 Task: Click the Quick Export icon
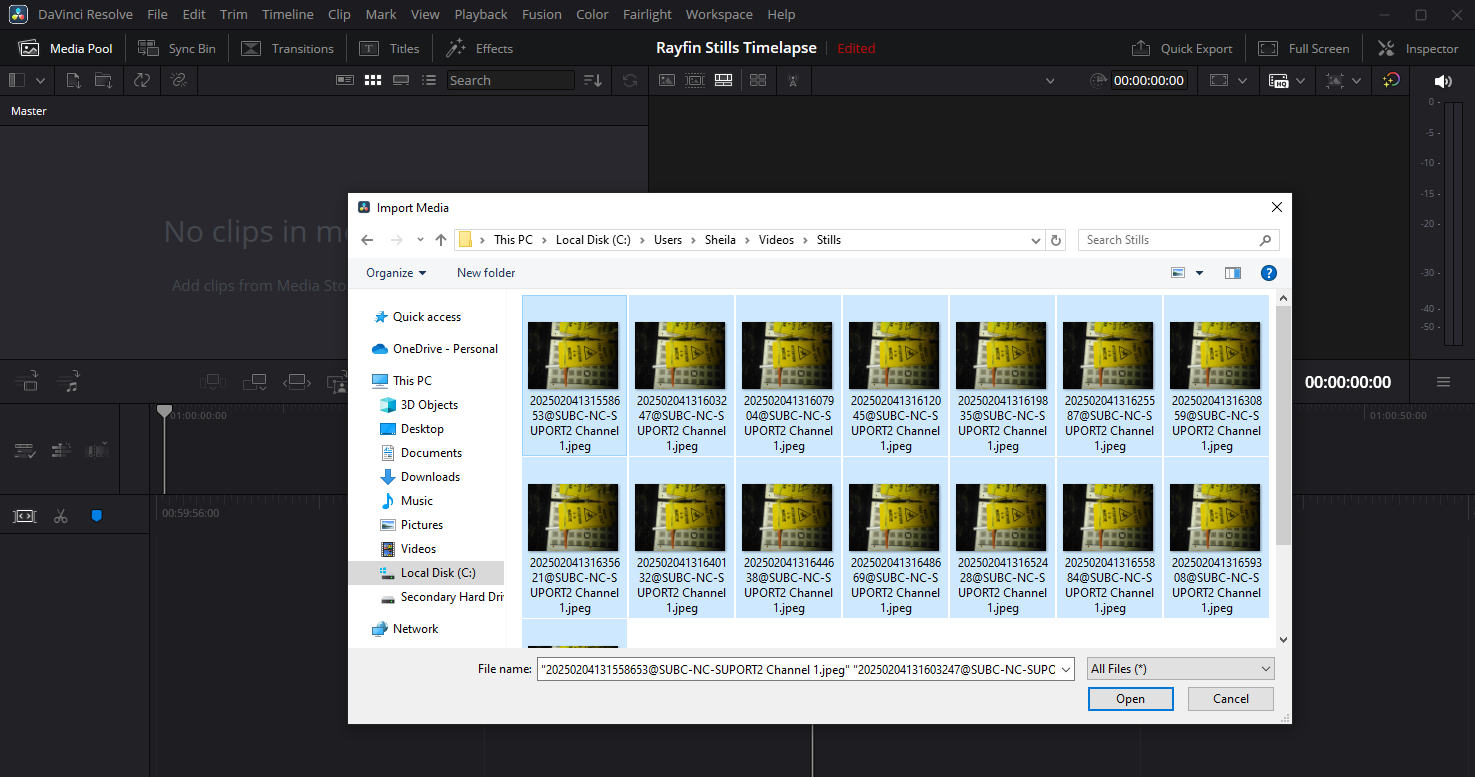(1141, 48)
